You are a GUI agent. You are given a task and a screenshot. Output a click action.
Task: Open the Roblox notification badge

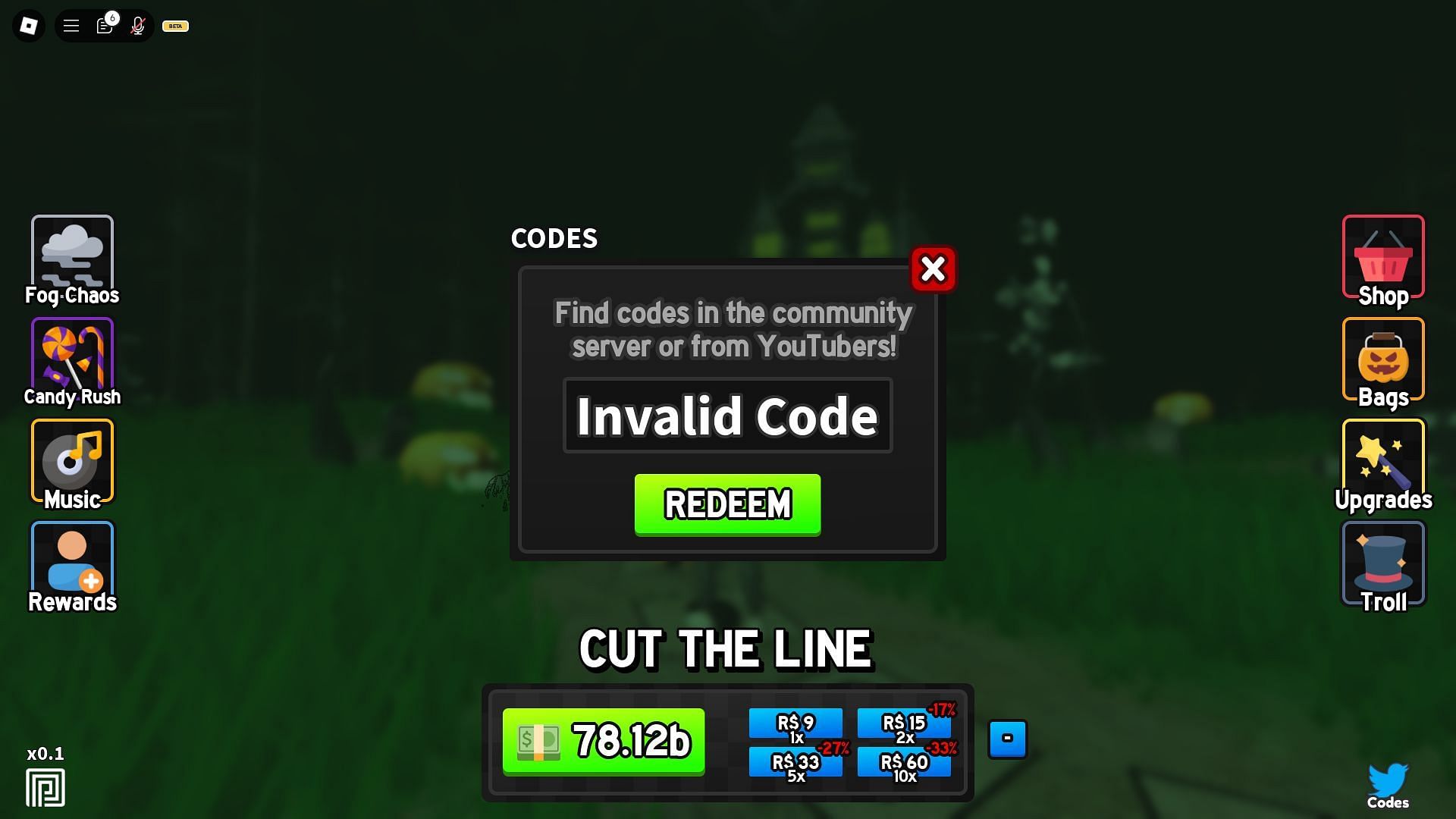point(104,25)
